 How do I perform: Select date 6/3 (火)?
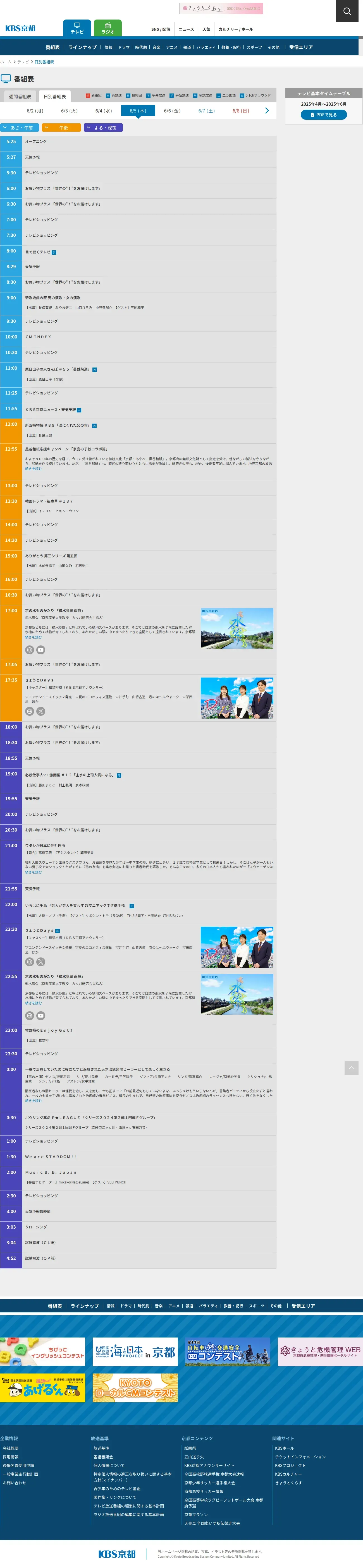coord(70,111)
